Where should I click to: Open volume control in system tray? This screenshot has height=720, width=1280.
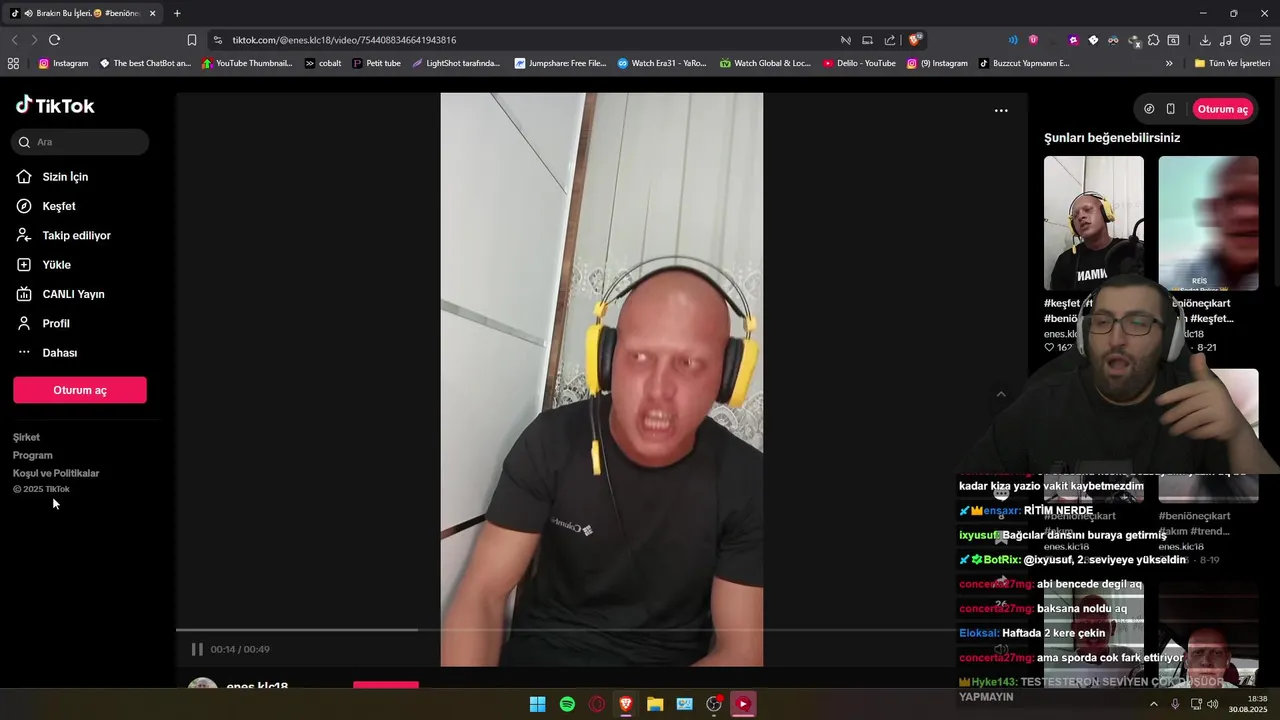coord(1213,704)
